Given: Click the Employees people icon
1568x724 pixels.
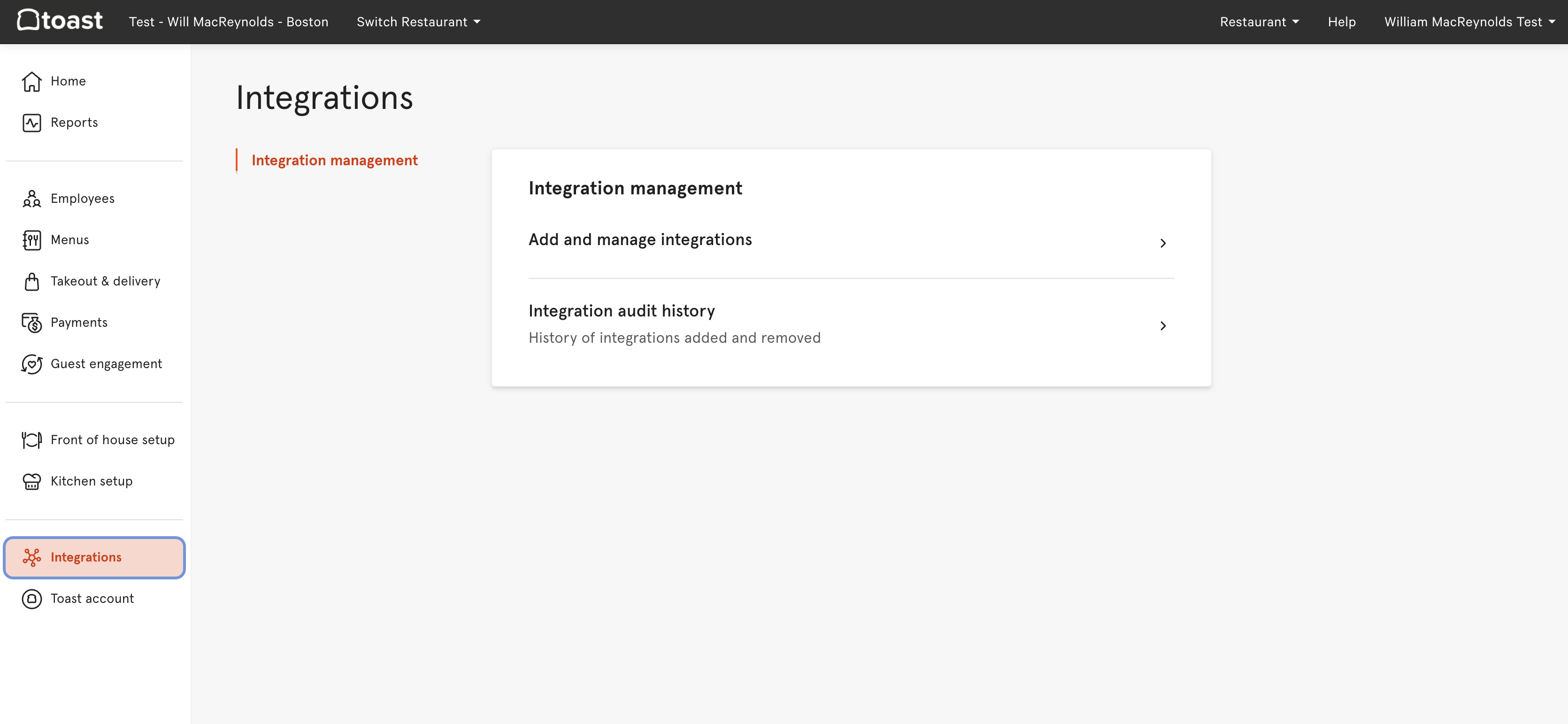Looking at the screenshot, I should pos(31,199).
